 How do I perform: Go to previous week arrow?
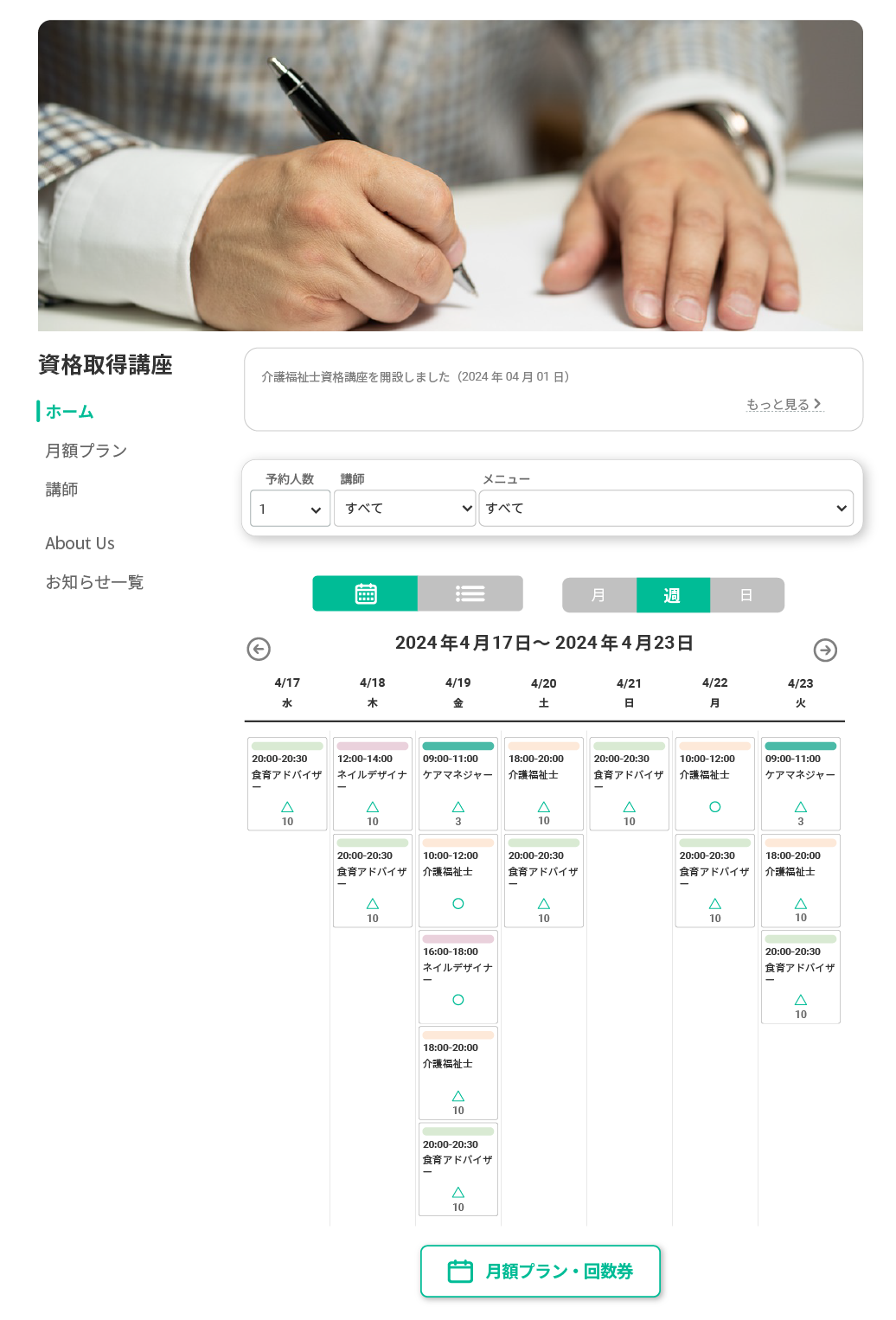[x=259, y=649]
